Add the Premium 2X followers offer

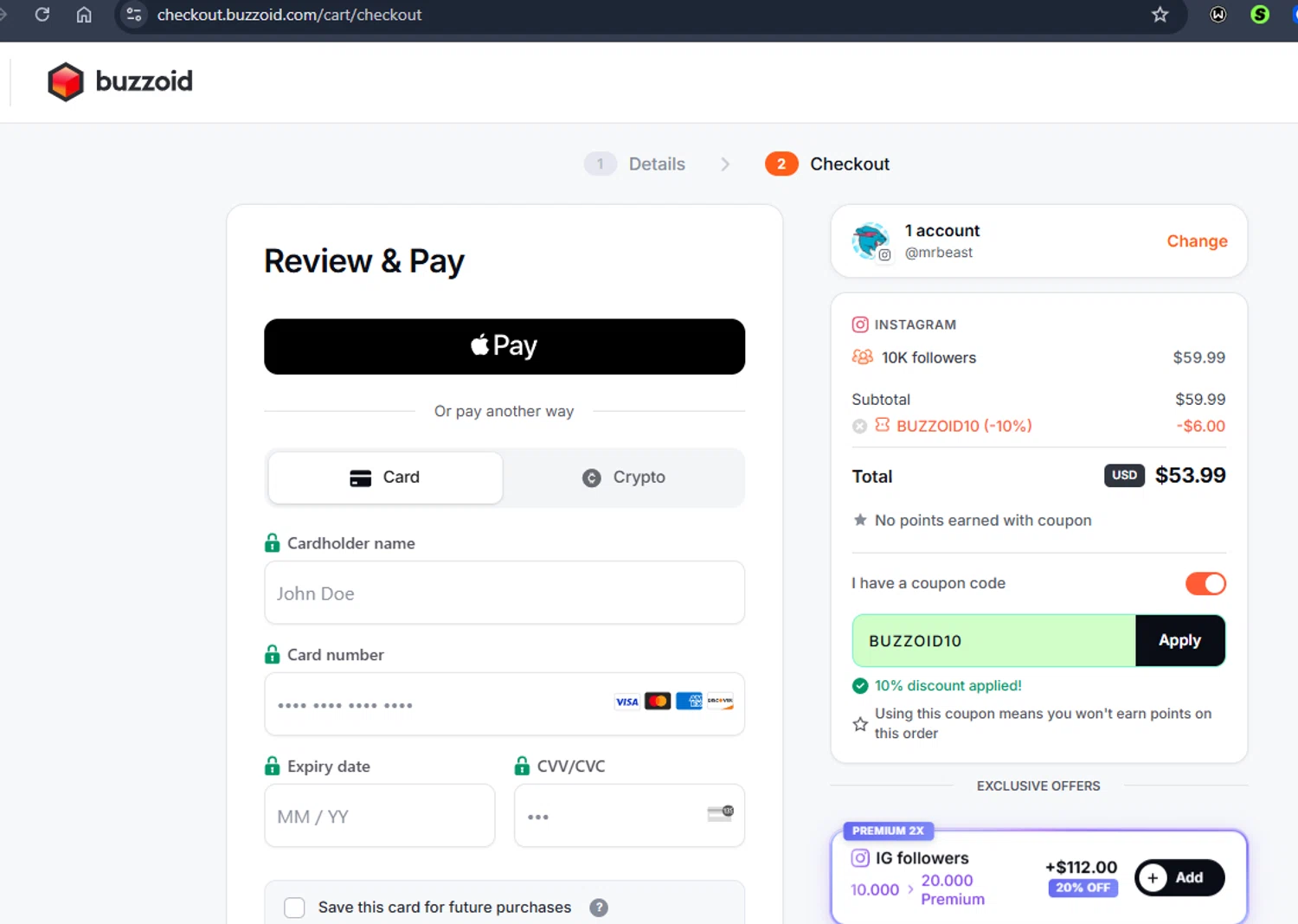1179,877
